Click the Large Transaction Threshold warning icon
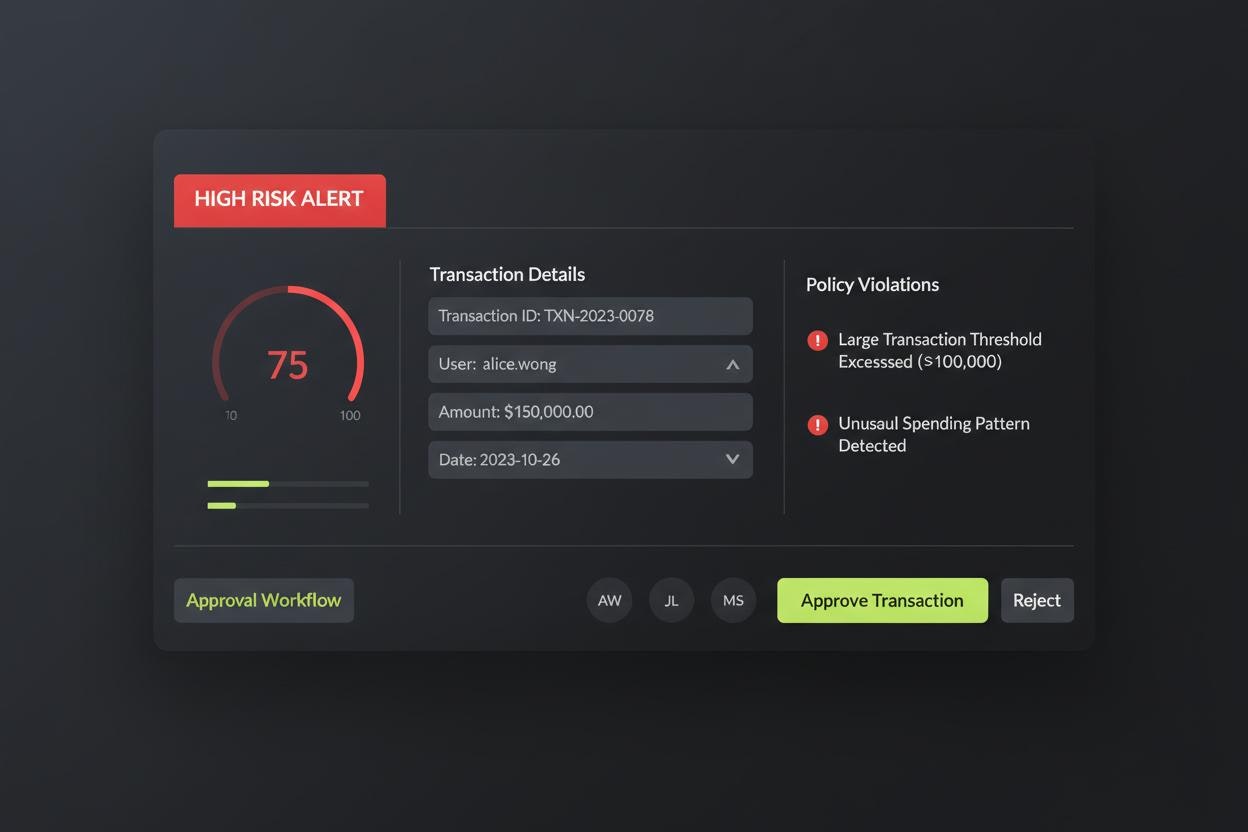This screenshot has width=1248, height=832. (x=817, y=341)
